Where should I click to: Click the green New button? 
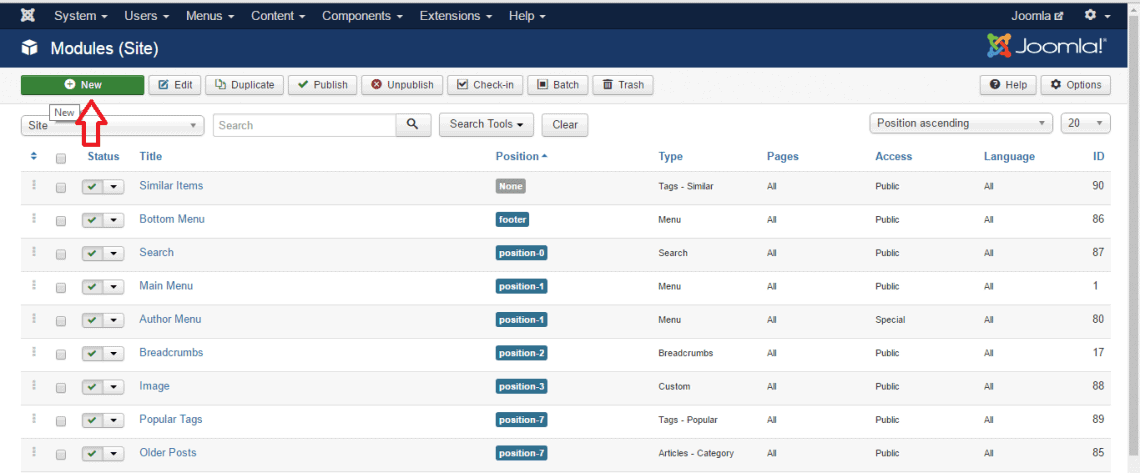click(x=82, y=85)
